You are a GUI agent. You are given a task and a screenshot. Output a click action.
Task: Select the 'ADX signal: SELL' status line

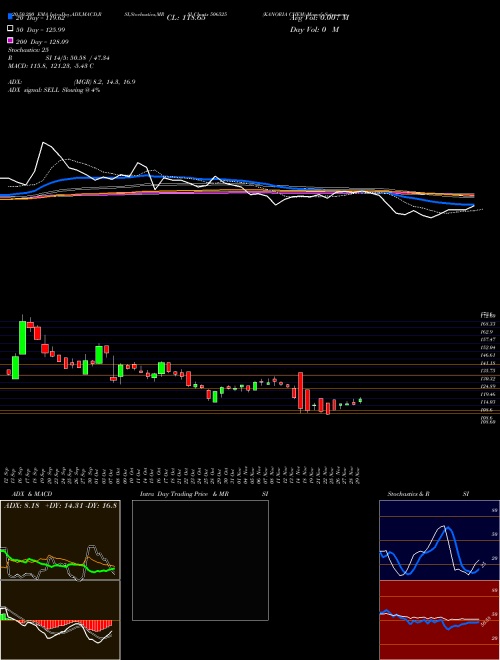[x=54, y=90]
